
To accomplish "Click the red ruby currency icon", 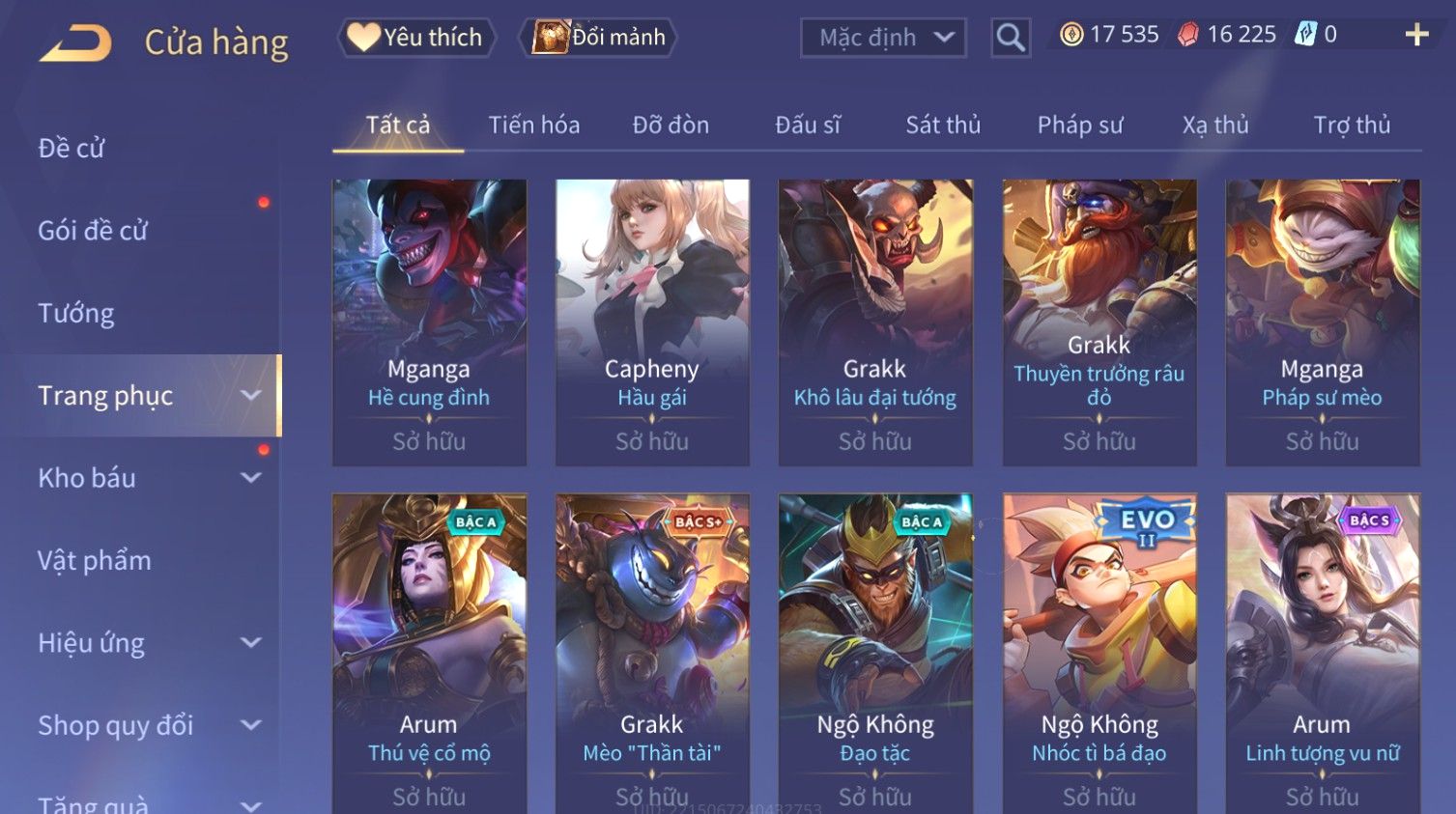I will pyautogui.click(x=1188, y=35).
